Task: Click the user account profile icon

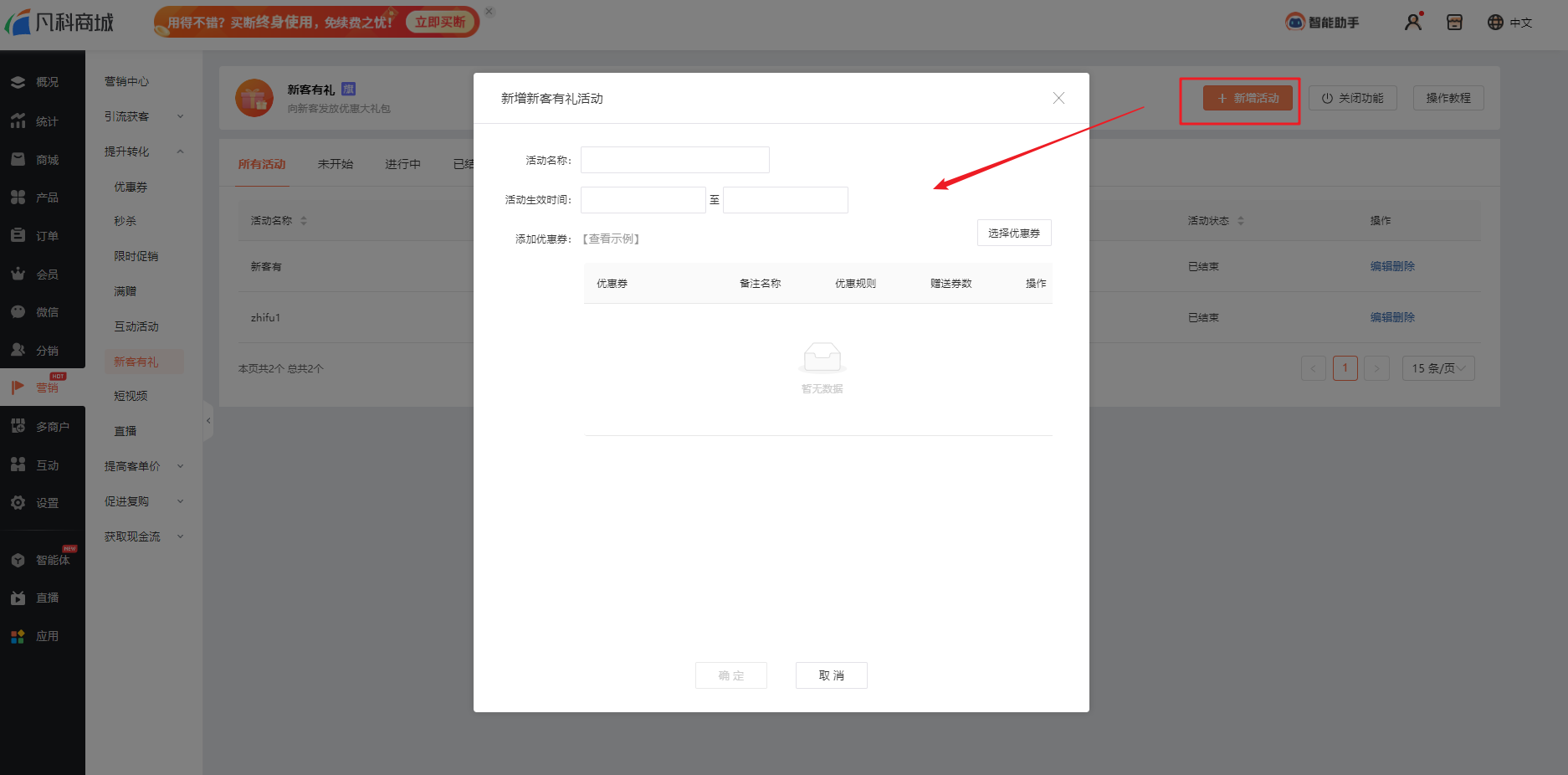Action: (1413, 23)
